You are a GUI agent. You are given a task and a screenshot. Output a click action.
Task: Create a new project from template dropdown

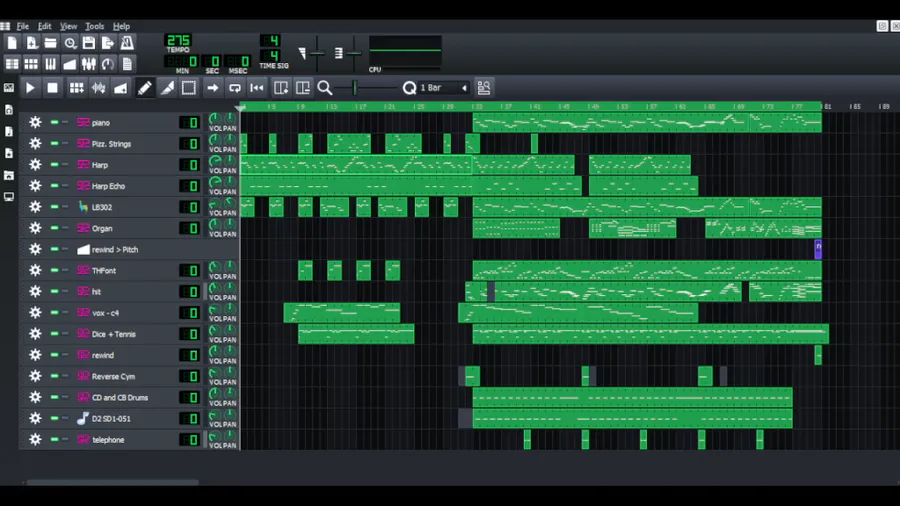tap(31, 43)
